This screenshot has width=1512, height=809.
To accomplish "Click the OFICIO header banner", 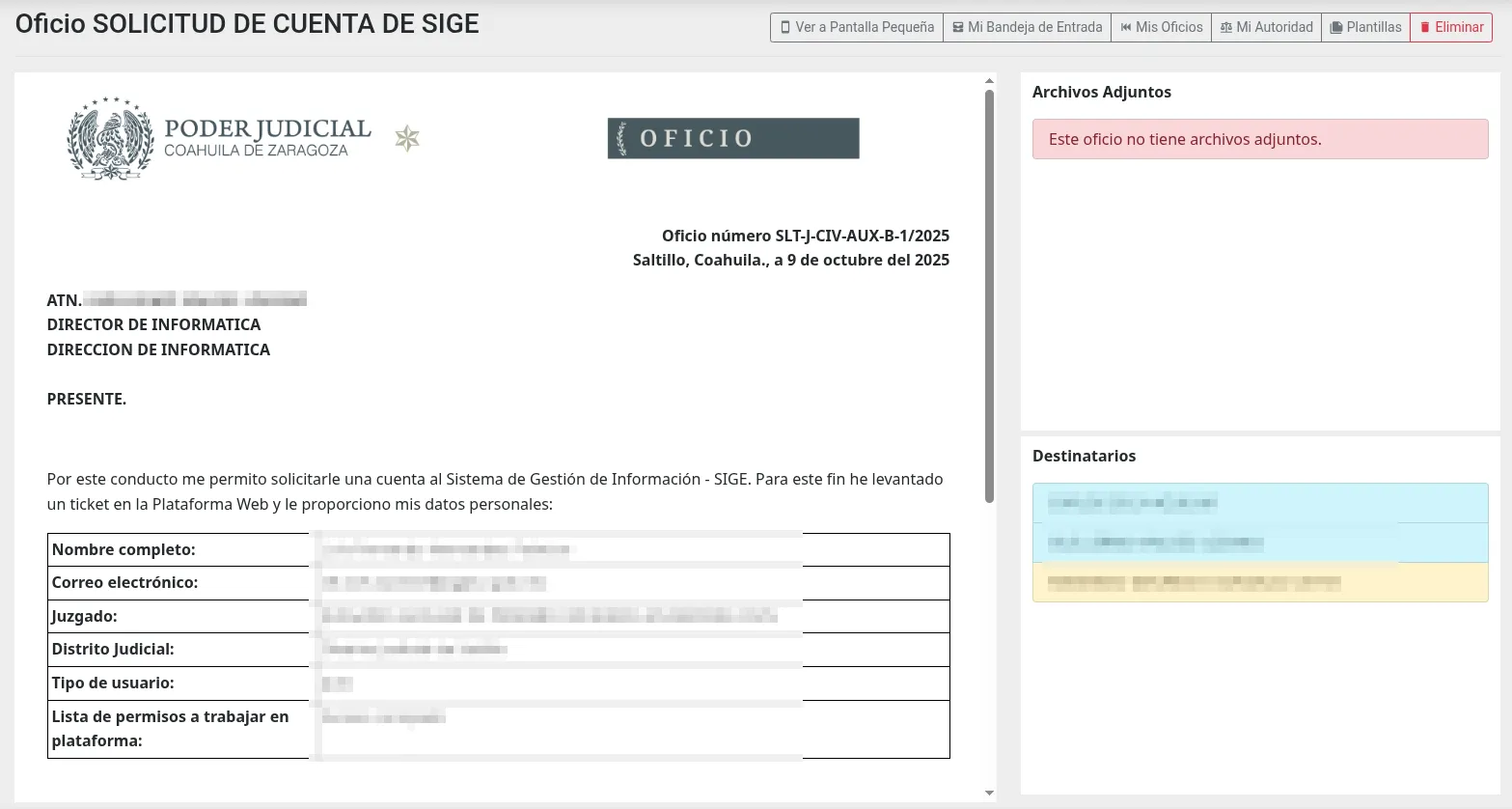I will [x=732, y=138].
